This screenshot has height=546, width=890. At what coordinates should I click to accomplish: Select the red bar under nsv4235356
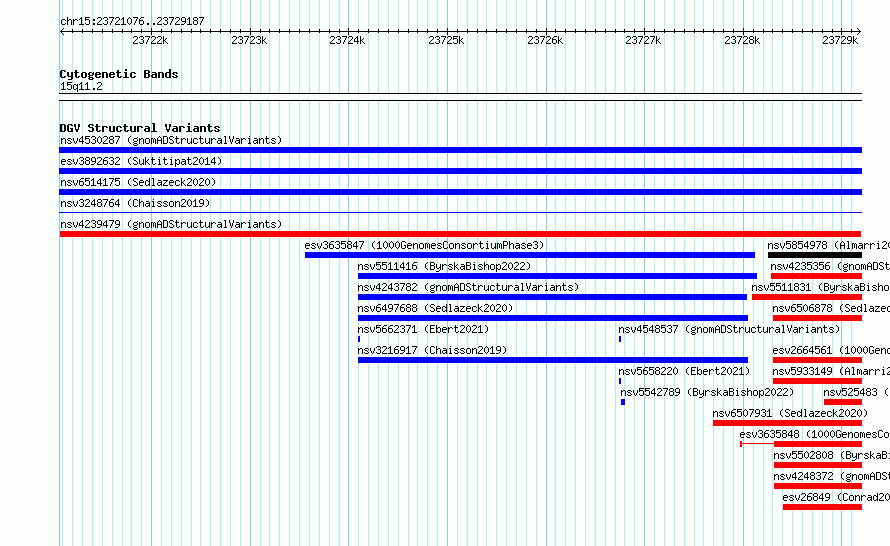[x=816, y=276]
